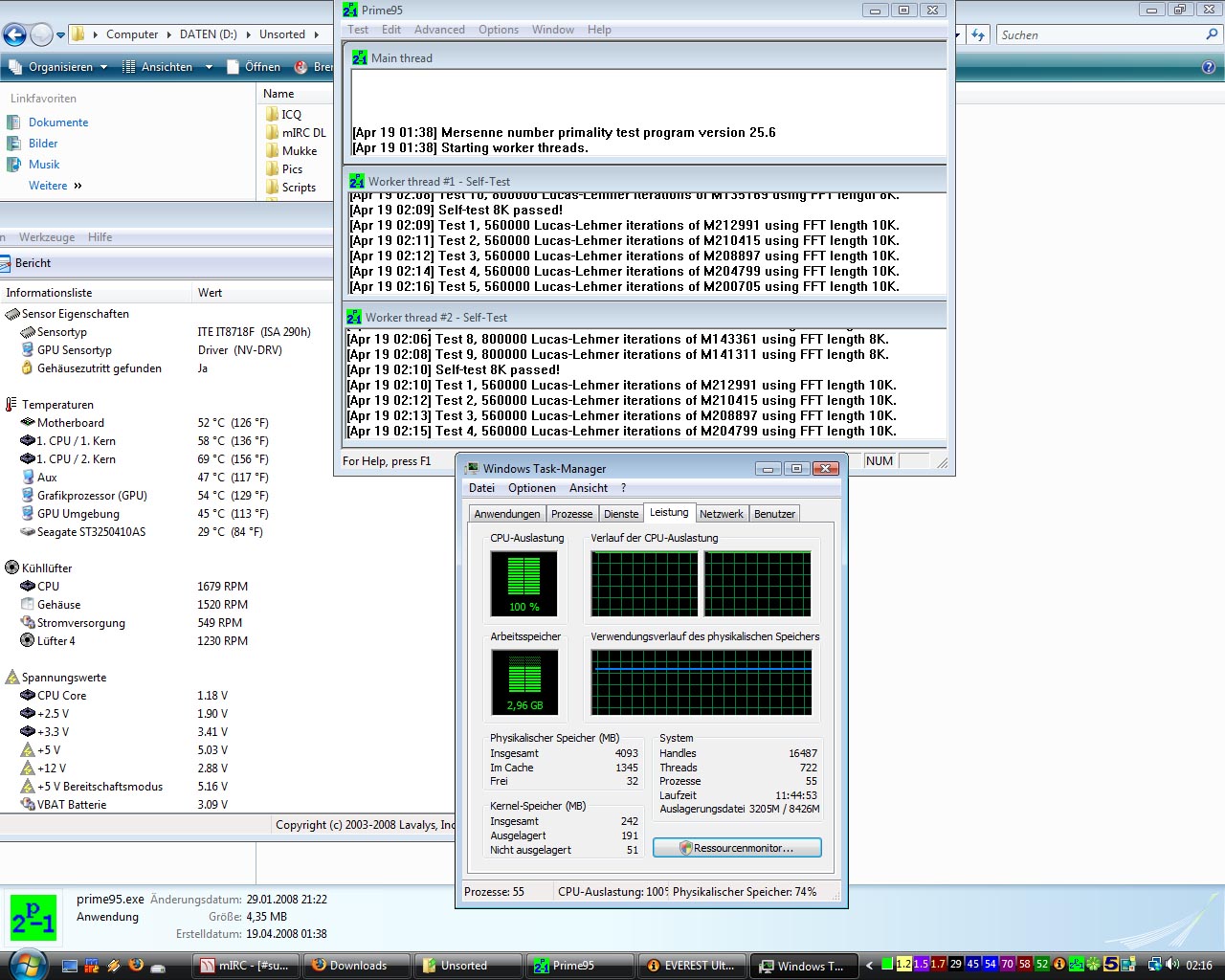This screenshot has height=980, width=1225.
Task: Click the refresh icon beside the search box
Action: pyautogui.click(x=978, y=34)
